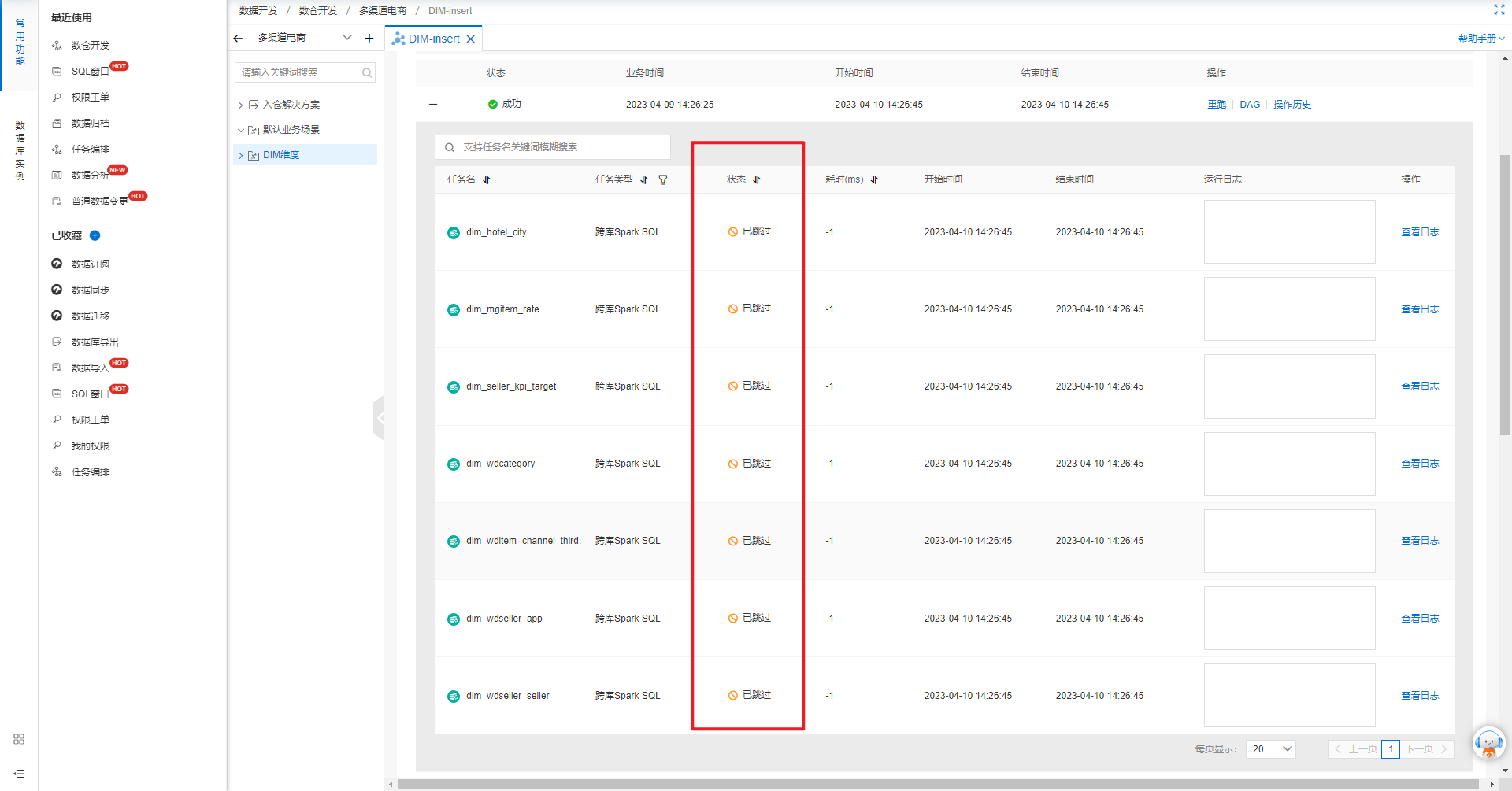The height and width of the screenshot is (791, 1512).
Task: Sort by 任务名 column
Action: point(487,179)
